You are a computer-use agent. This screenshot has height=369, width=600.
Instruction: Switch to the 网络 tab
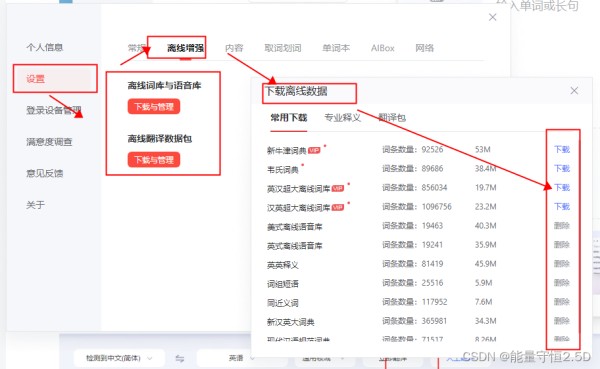coord(425,48)
